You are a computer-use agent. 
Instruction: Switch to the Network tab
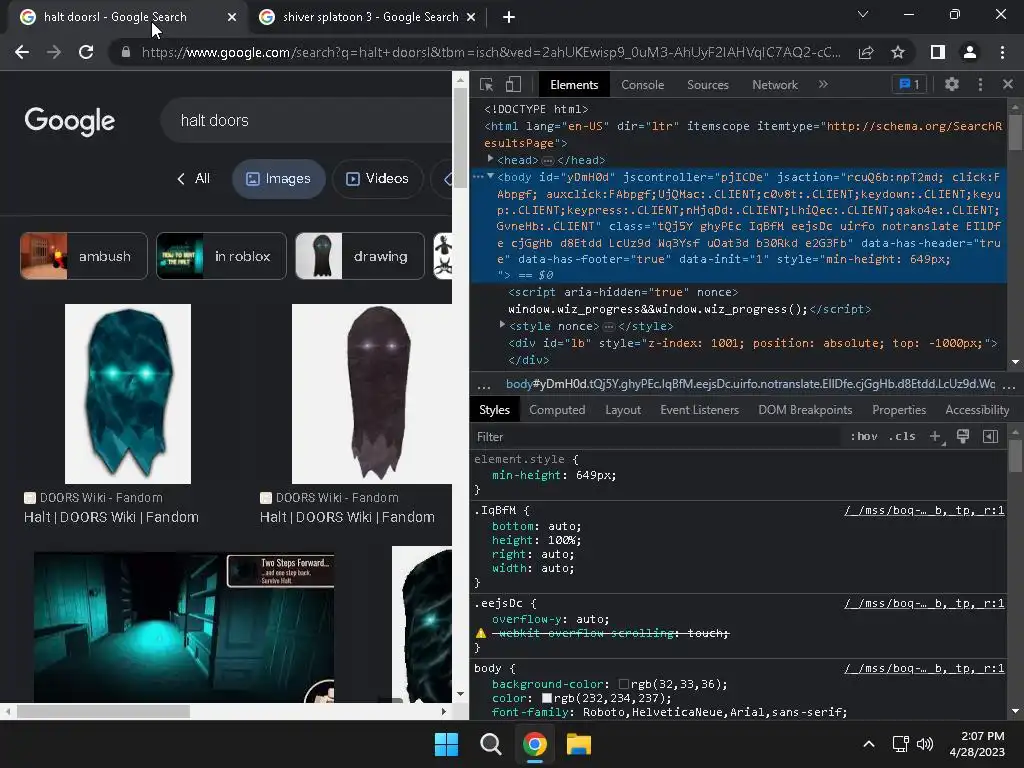coord(775,85)
